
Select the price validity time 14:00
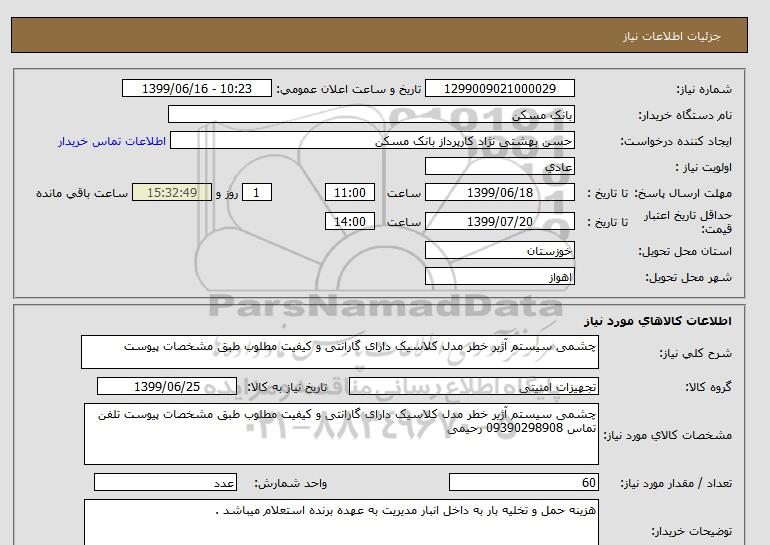click(351, 222)
